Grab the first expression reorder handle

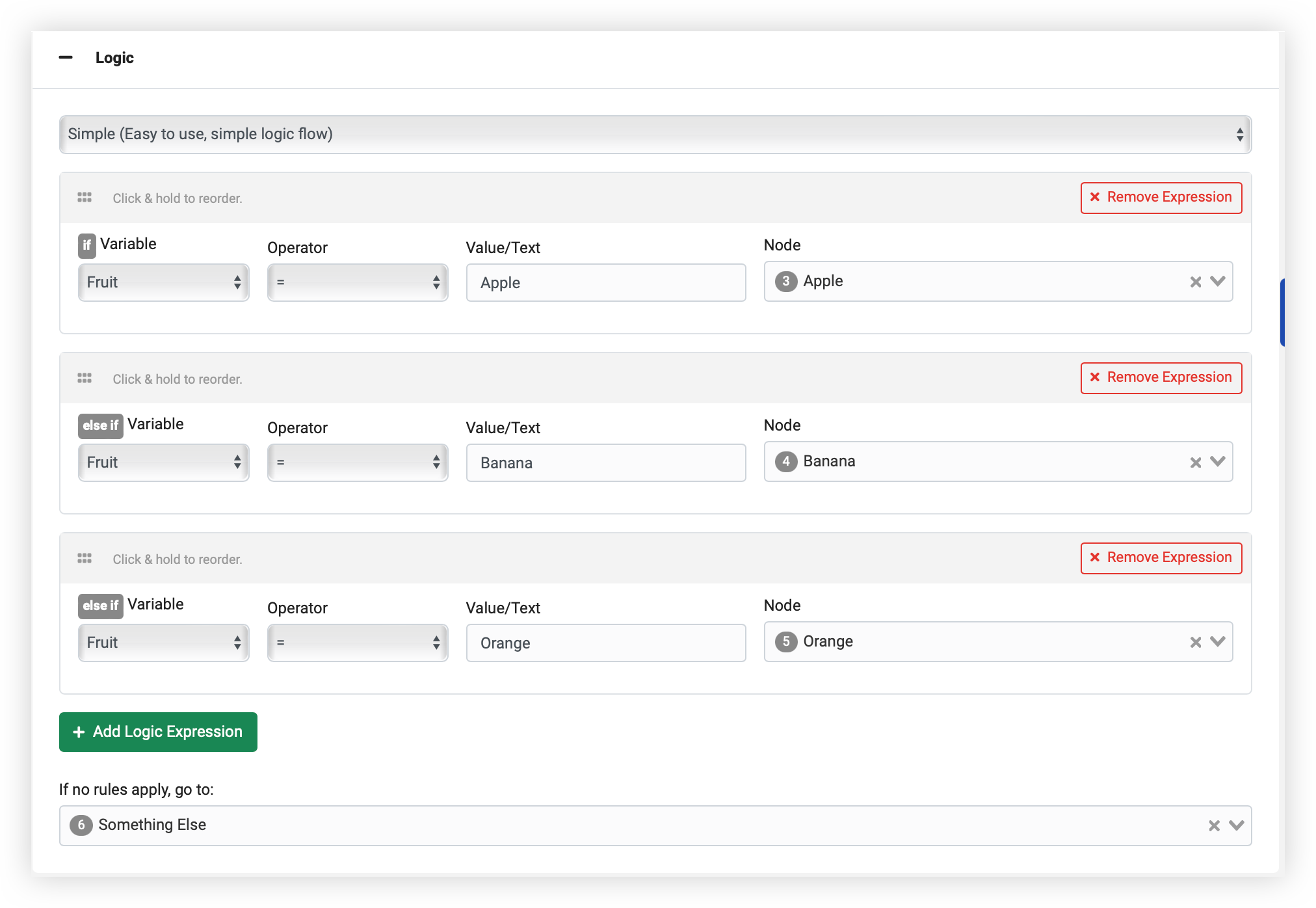pos(85,198)
